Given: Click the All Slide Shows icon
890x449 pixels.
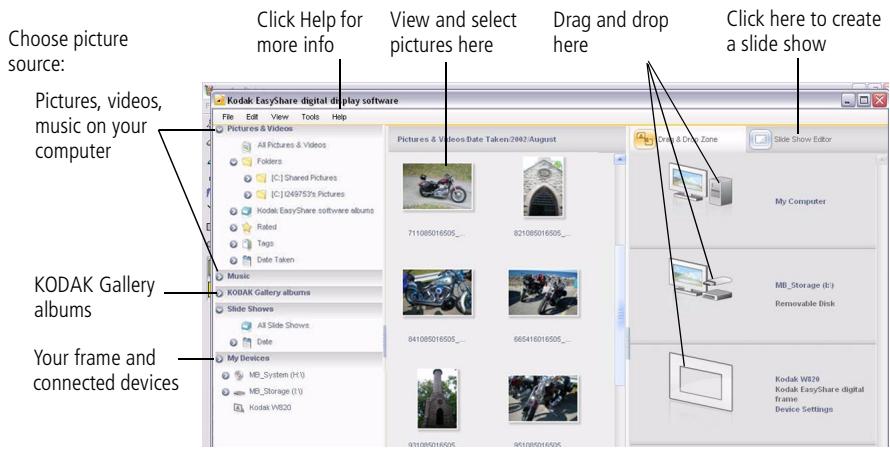Looking at the screenshot, I should (246, 326).
